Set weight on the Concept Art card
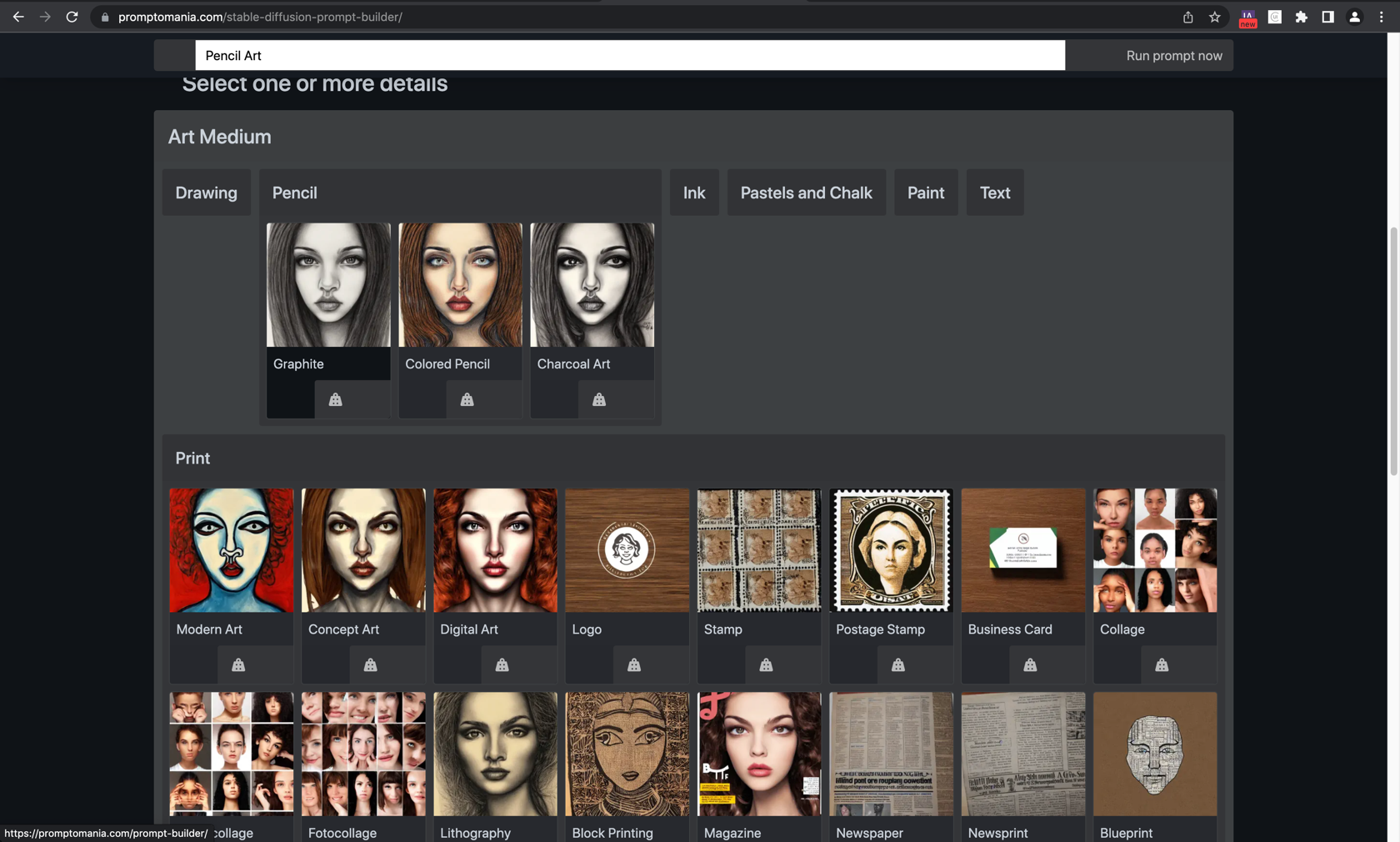 click(x=370, y=665)
